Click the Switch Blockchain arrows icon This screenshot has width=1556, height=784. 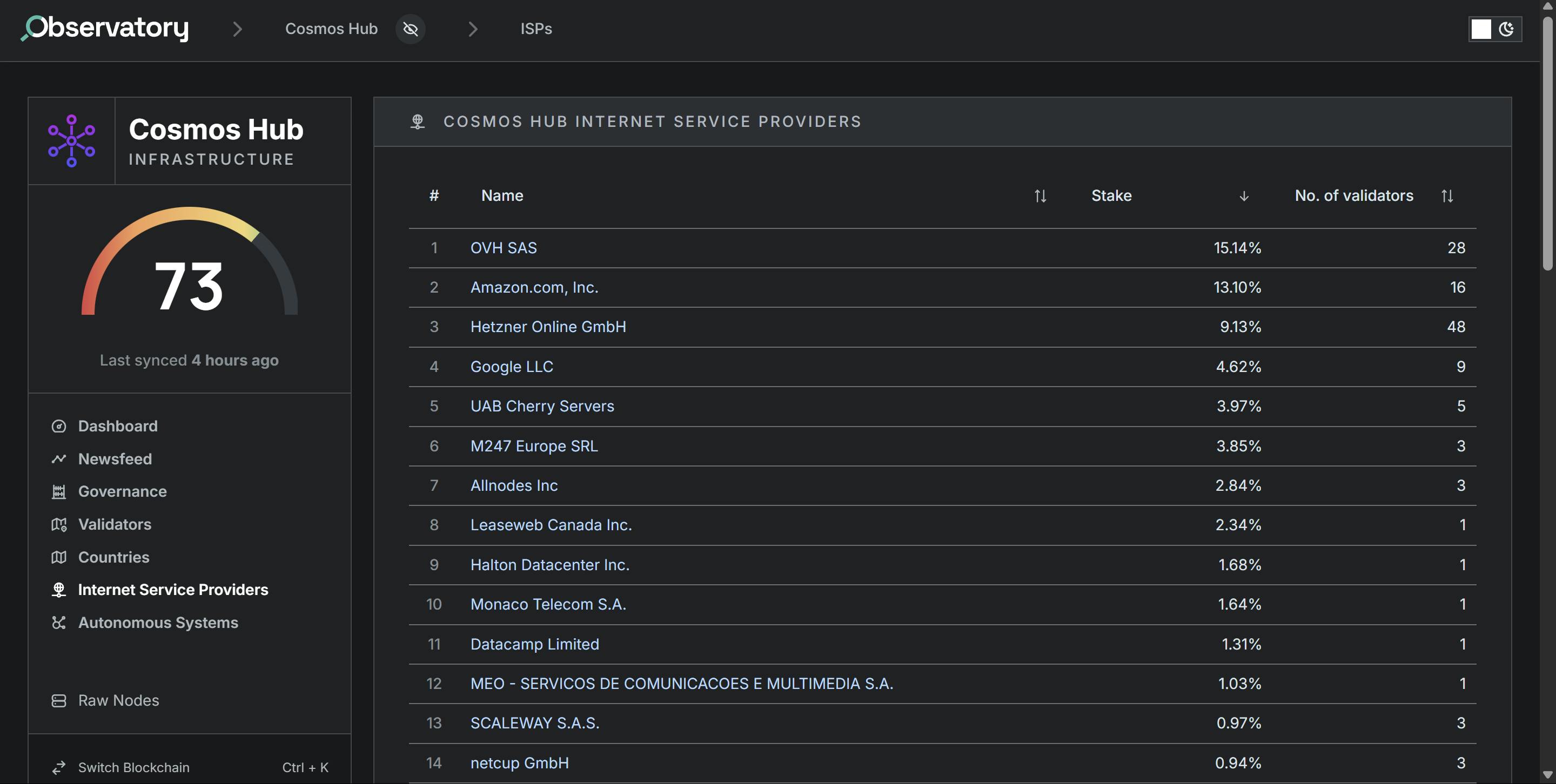point(58,767)
